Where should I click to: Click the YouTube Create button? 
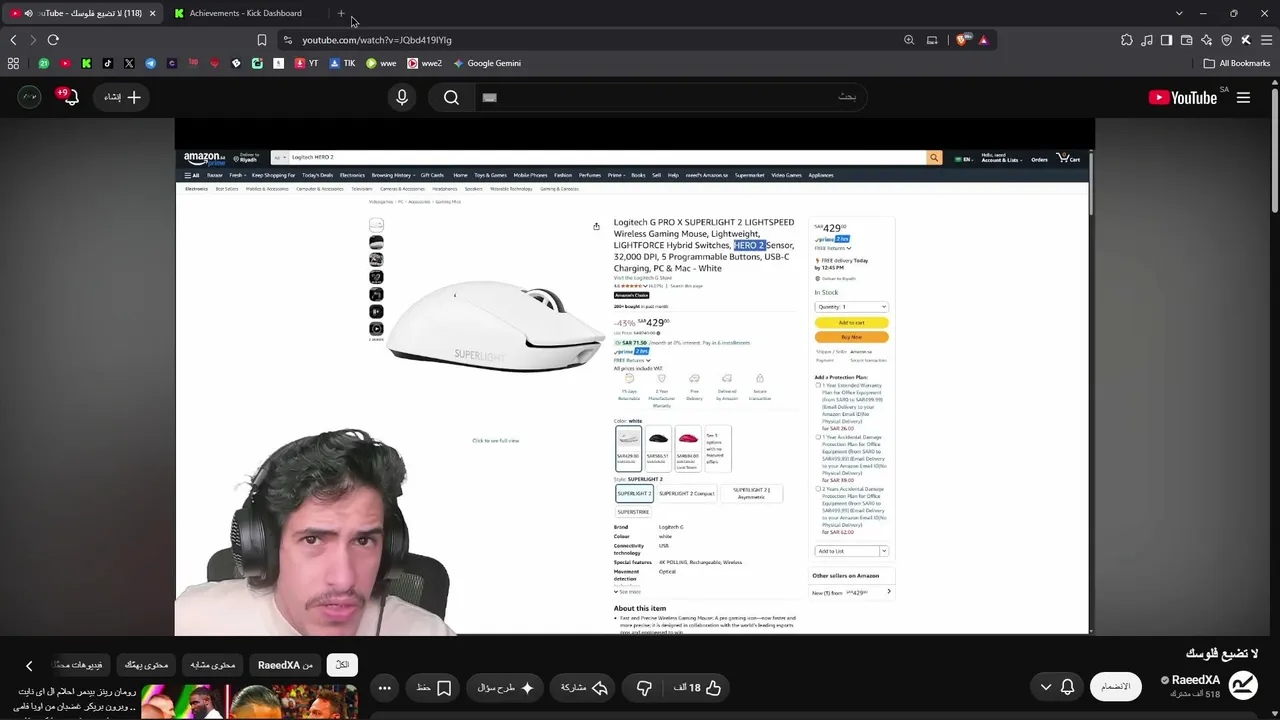coord(123,97)
